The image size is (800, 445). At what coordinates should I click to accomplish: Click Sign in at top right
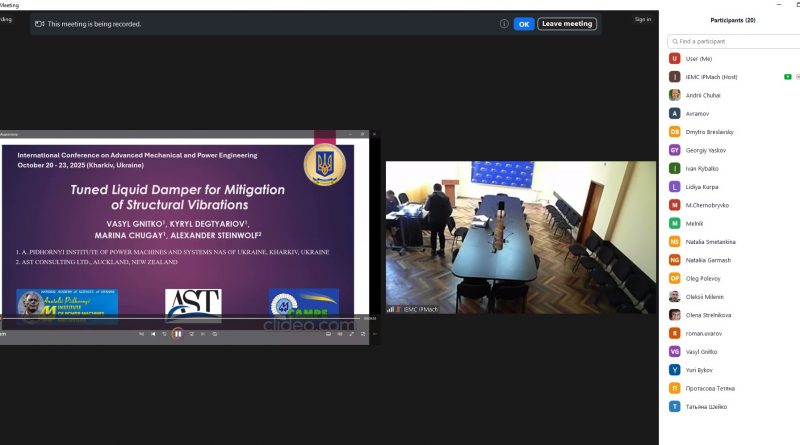pos(642,19)
